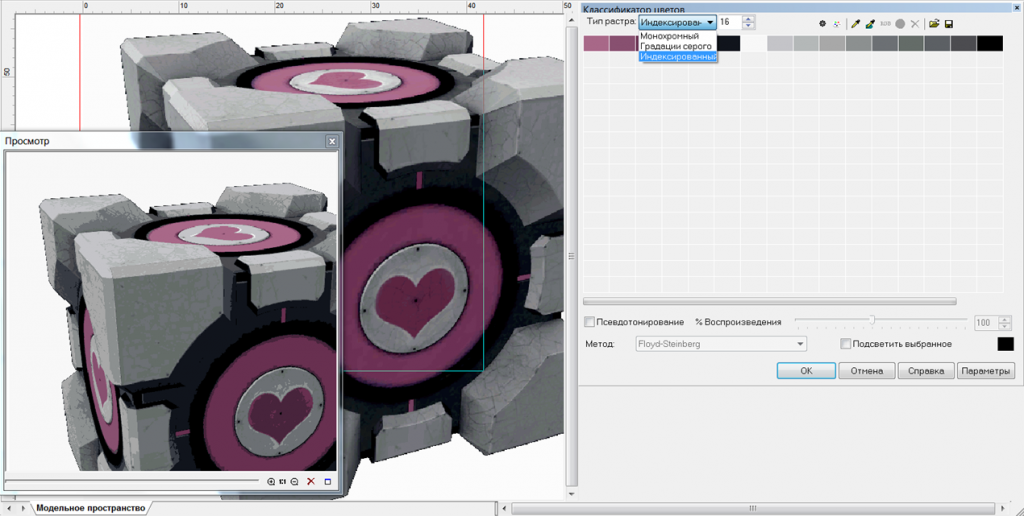Click the left tab navigation arrow

pos(11,508)
